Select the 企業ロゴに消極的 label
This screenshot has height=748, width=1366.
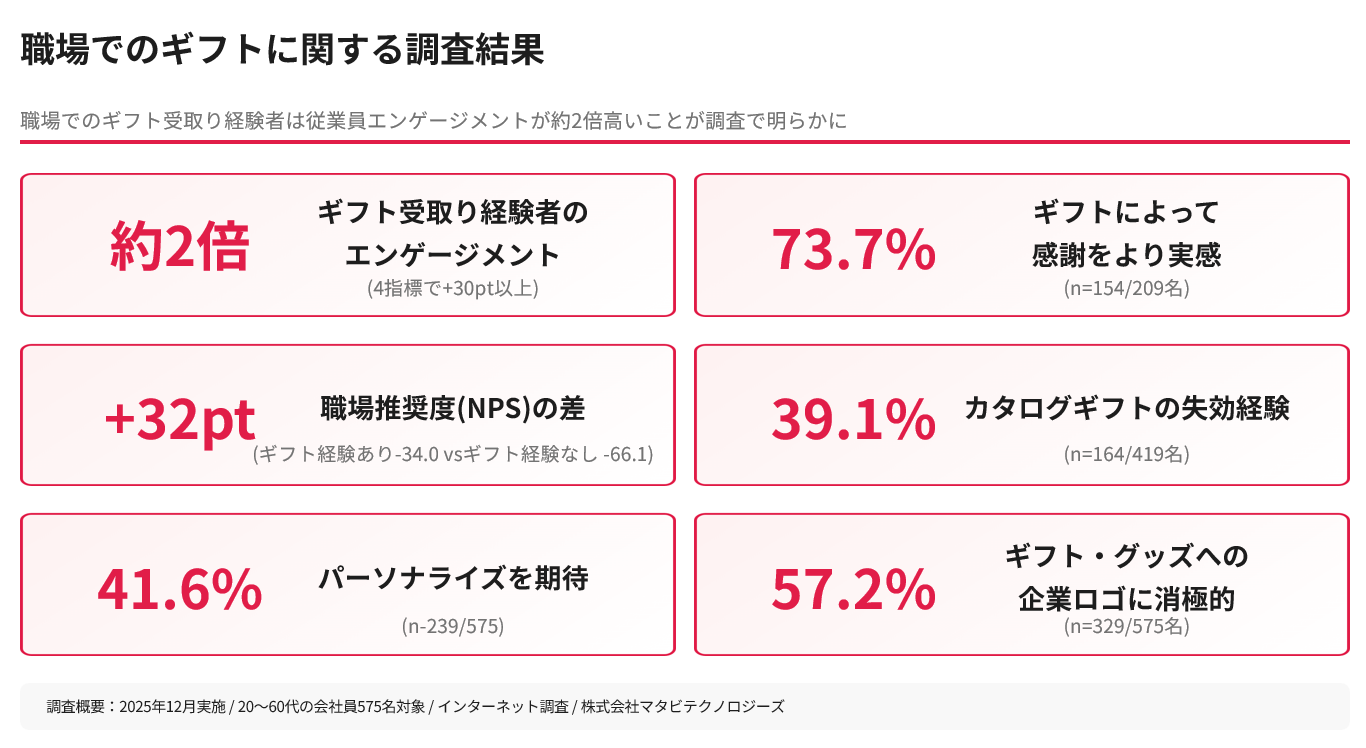pos(1126,598)
